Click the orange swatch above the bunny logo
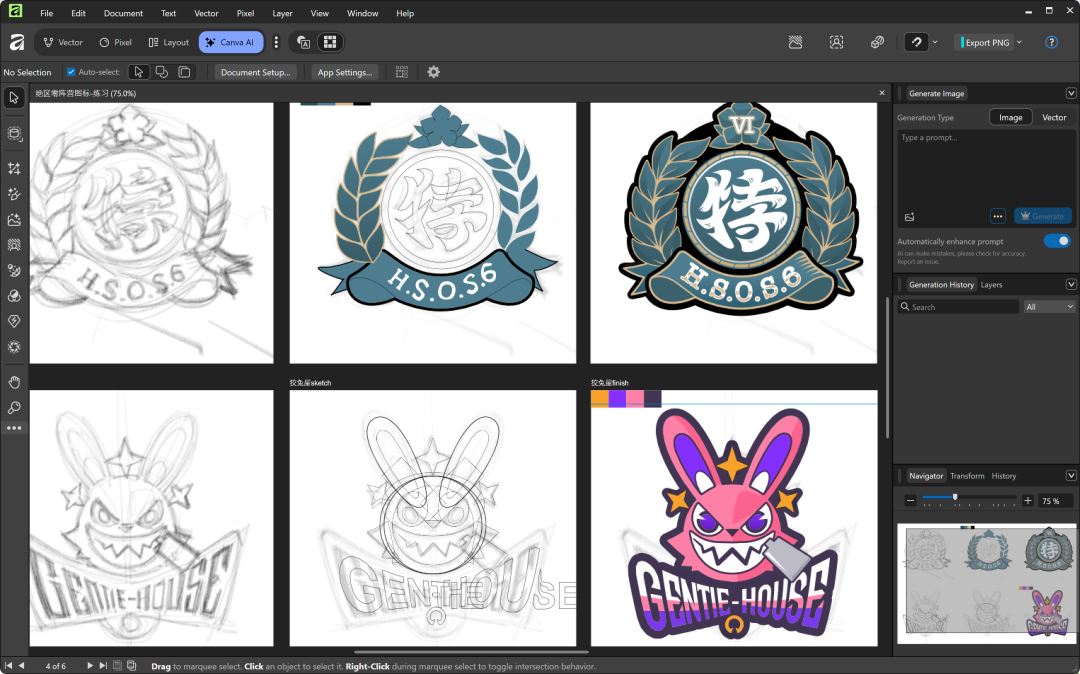Viewport: 1080px width, 674px height. [x=599, y=399]
